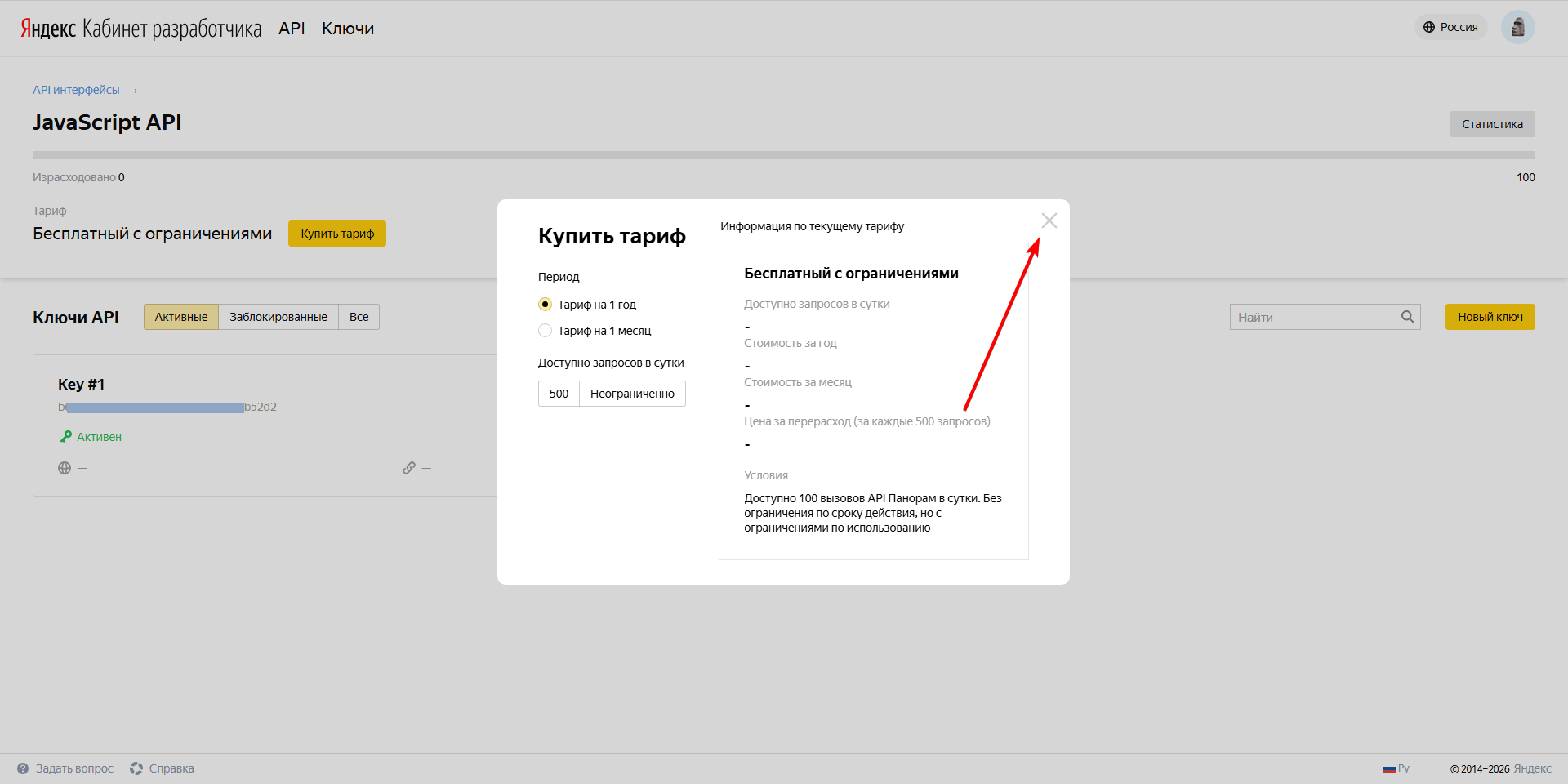Screen dimensions: 1568x784
Task: Click the yellow Купить тариф button
Action: coord(337,234)
